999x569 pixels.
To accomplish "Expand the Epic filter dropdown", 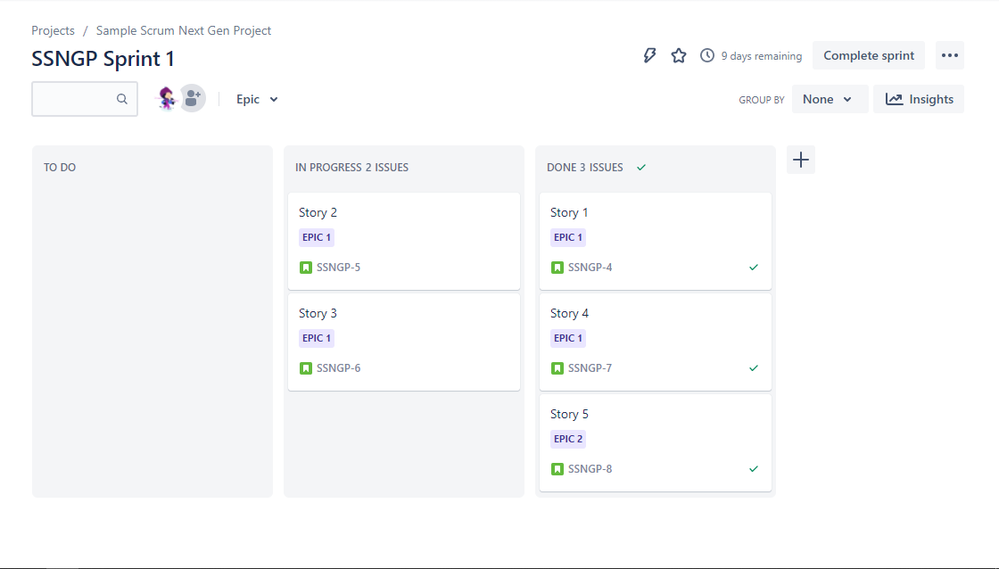I will click(257, 99).
